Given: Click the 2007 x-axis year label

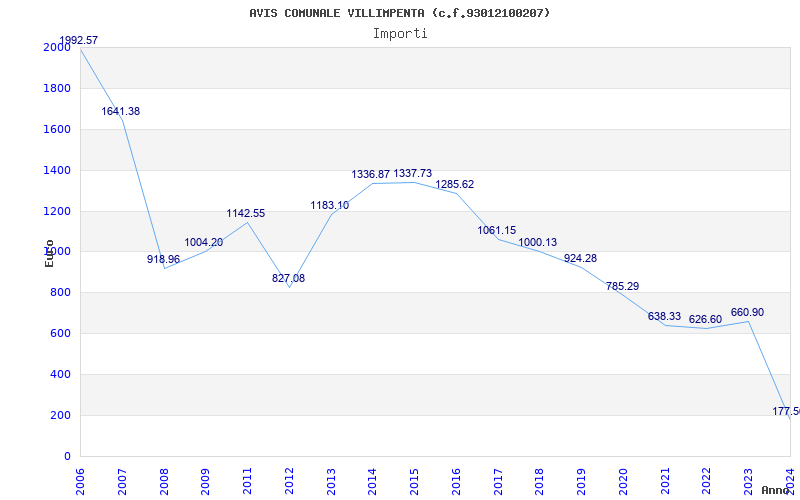Looking at the screenshot, I should [x=122, y=481].
